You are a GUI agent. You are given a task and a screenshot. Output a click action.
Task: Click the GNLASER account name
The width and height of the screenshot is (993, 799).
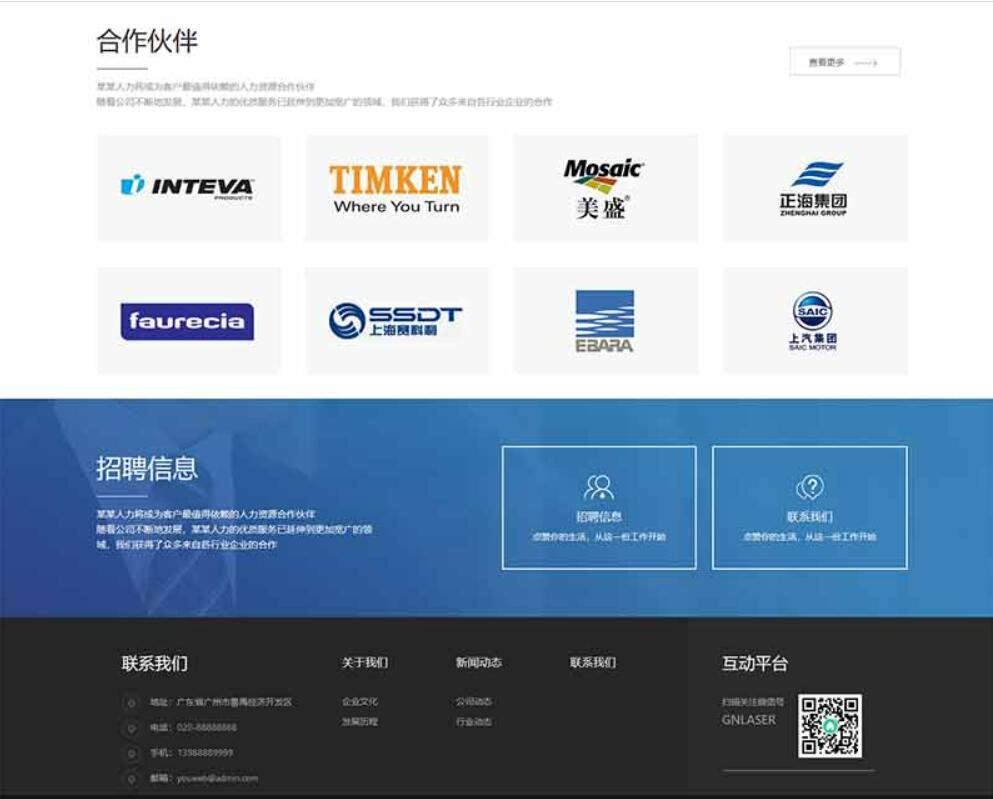[x=749, y=720]
